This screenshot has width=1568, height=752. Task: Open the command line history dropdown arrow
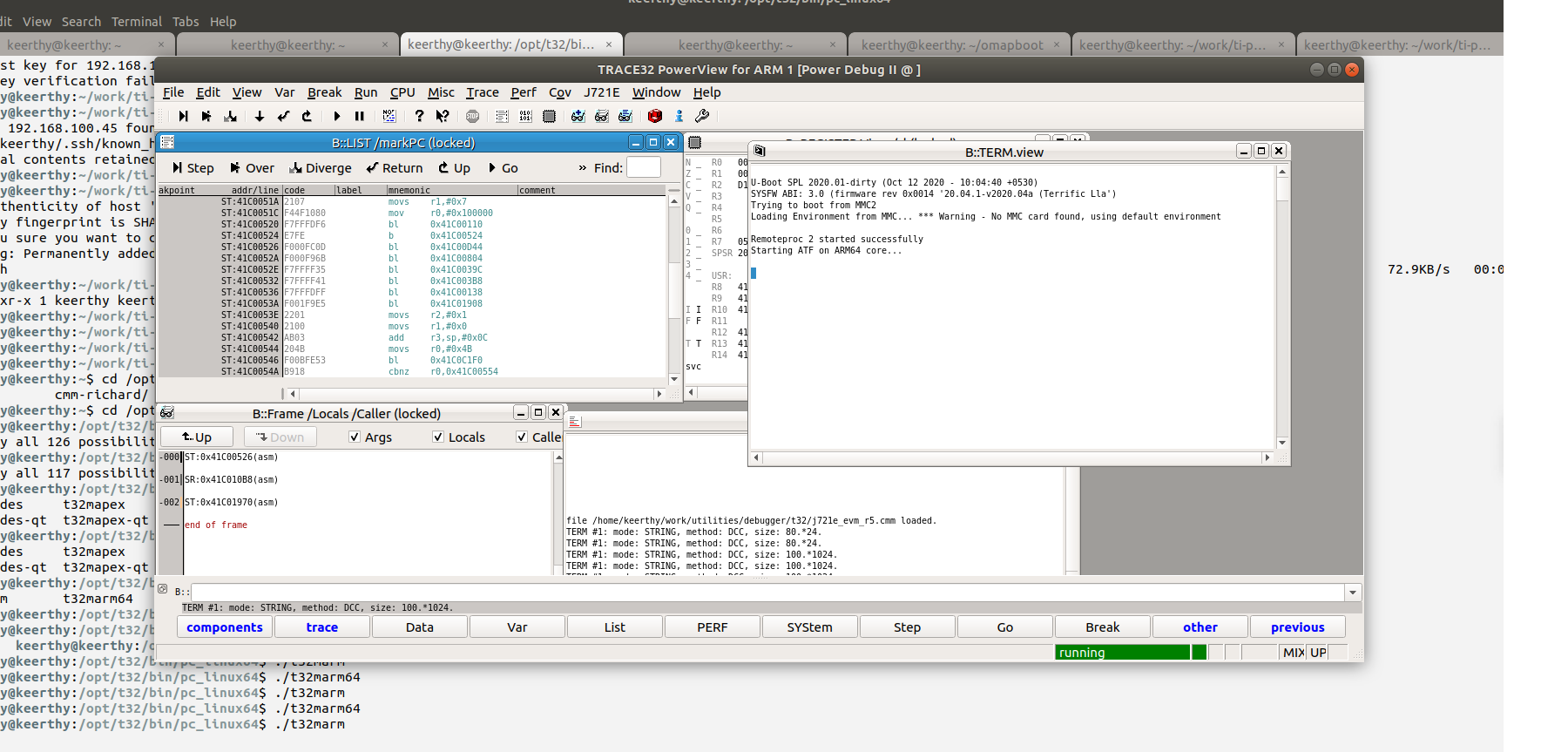click(x=1353, y=593)
